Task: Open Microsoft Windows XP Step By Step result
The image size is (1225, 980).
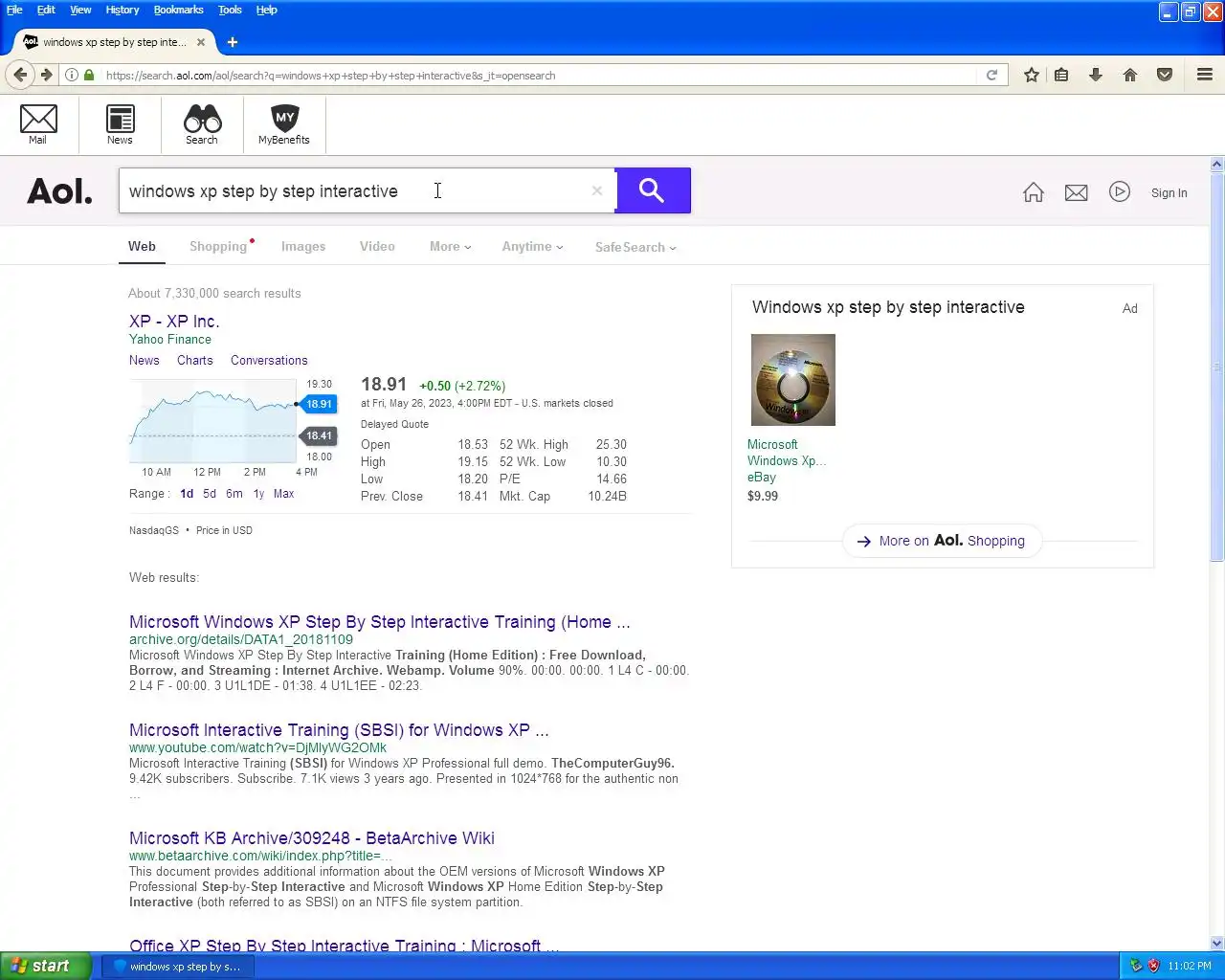Action: (x=380, y=622)
